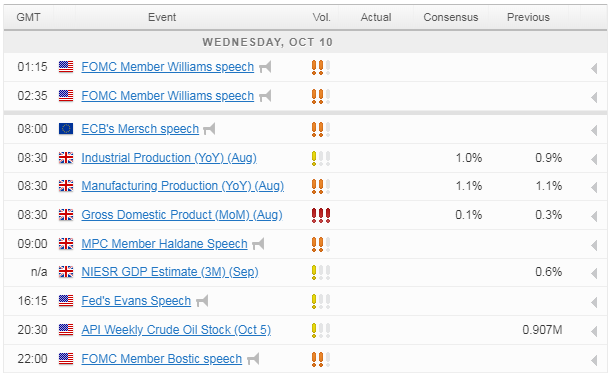Open the Industrial Production (YoY) (Aug) link
The image size is (611, 376).
click(169, 158)
